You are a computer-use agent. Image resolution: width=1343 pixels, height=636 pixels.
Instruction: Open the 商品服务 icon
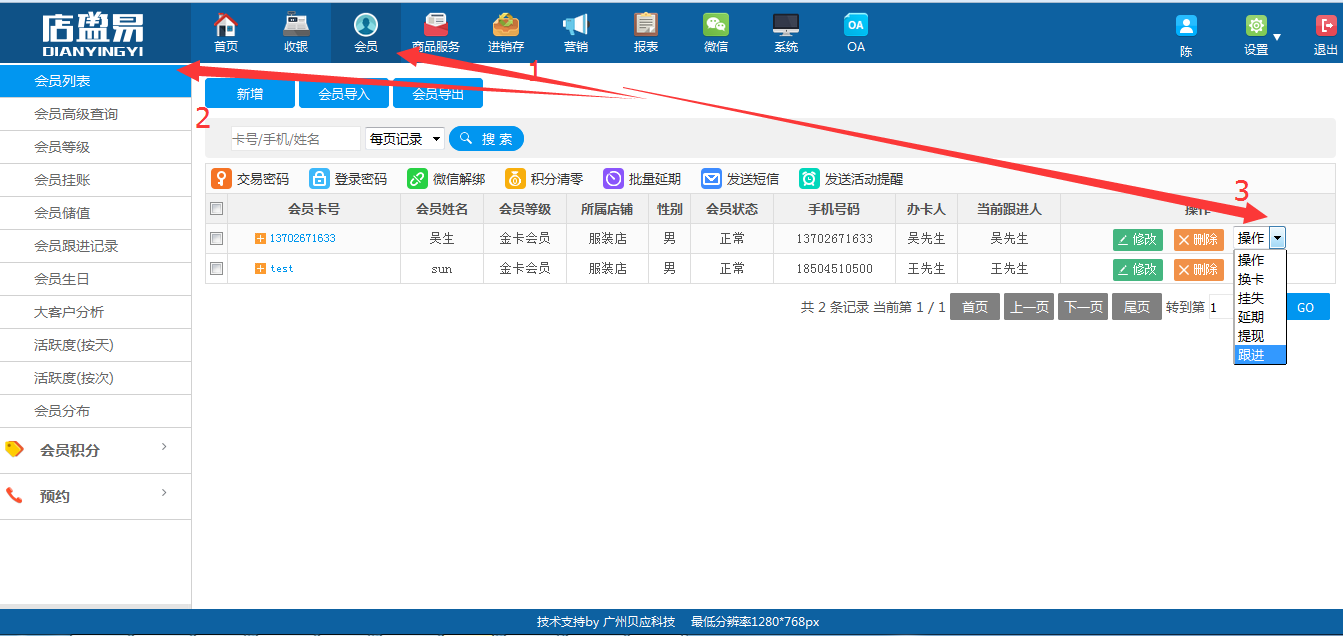[436, 25]
